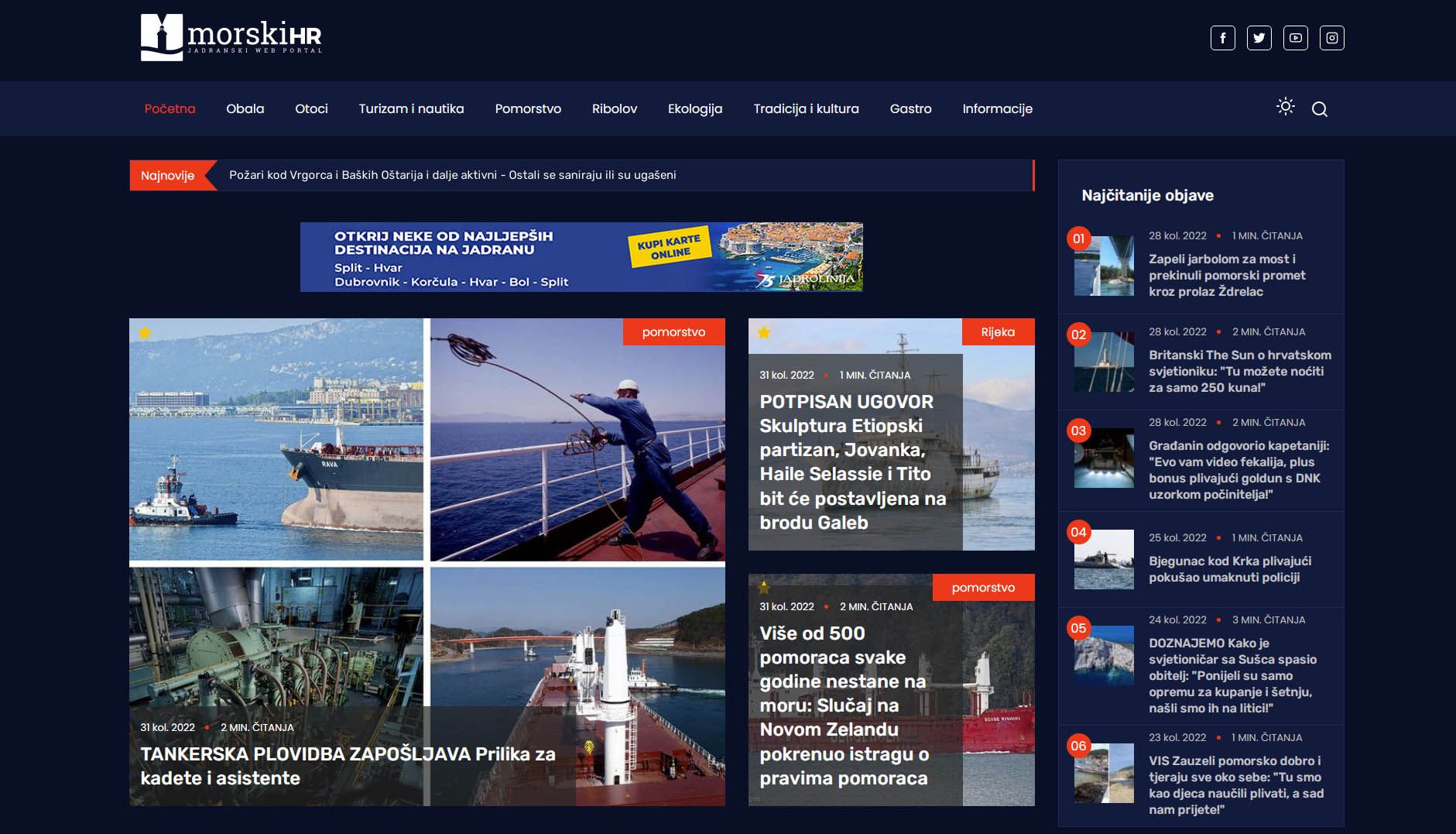Click the Rijeka category tag
Screen dimensions: 1456x834
click(997, 332)
